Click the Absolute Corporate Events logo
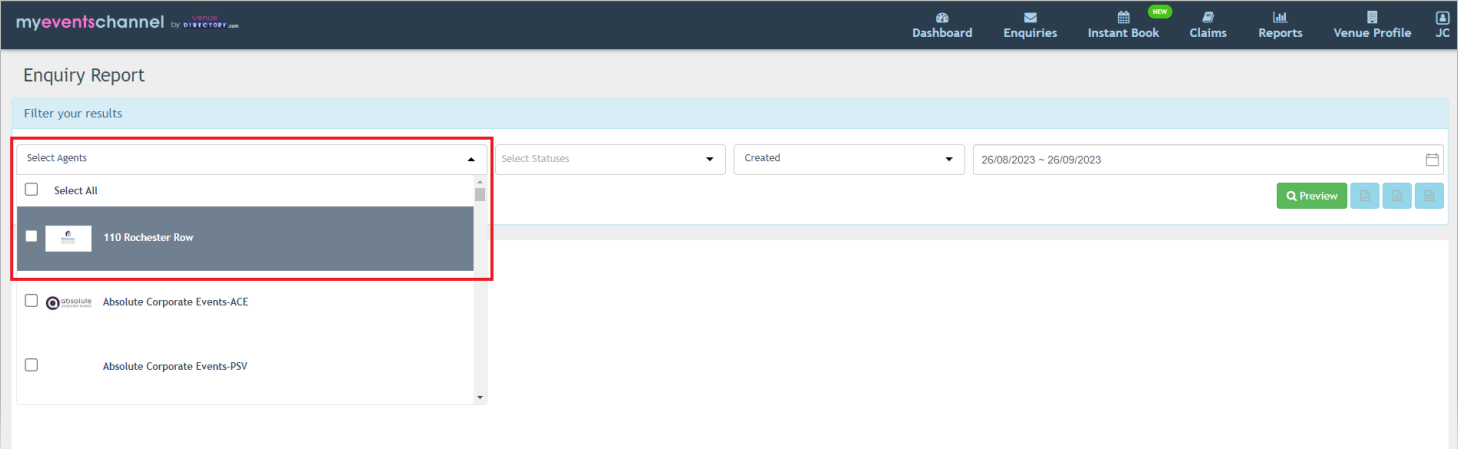The width and height of the screenshot is (1458, 449). [69, 302]
